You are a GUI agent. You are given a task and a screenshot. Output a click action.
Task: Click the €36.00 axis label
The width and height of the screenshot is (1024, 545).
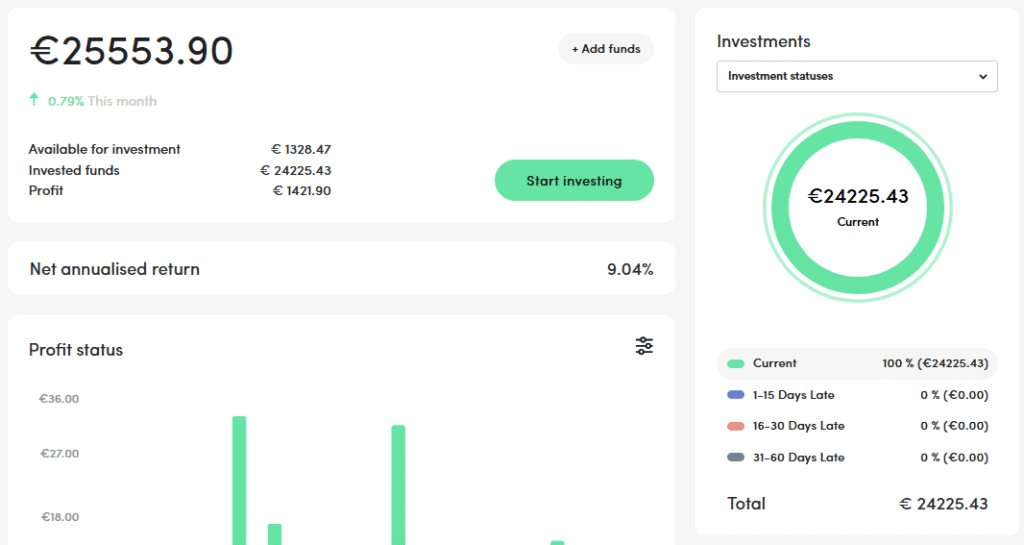pyautogui.click(x=59, y=399)
